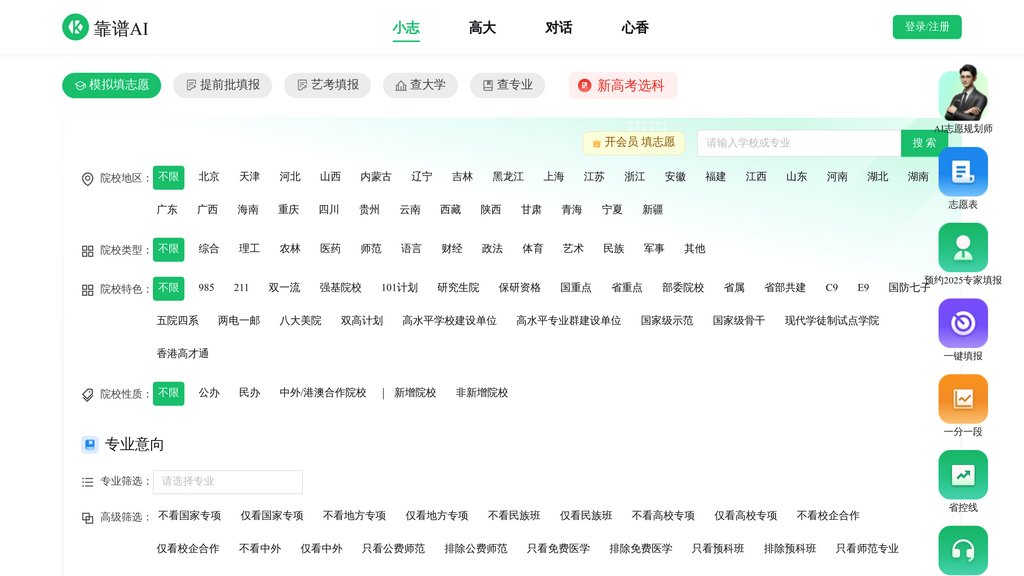This screenshot has width=1024, height=576.
Task: Open customer service headphone icon
Action: pos(962,549)
